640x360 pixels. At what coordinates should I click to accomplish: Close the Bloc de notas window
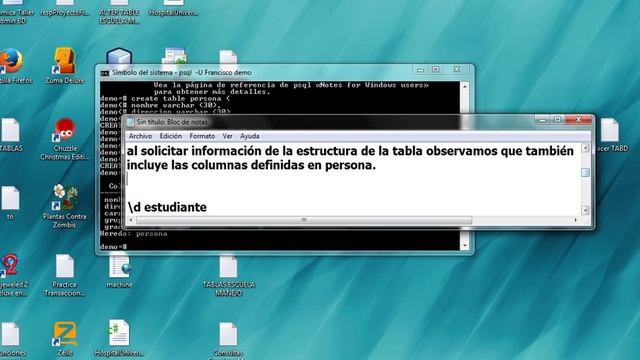pos(578,120)
